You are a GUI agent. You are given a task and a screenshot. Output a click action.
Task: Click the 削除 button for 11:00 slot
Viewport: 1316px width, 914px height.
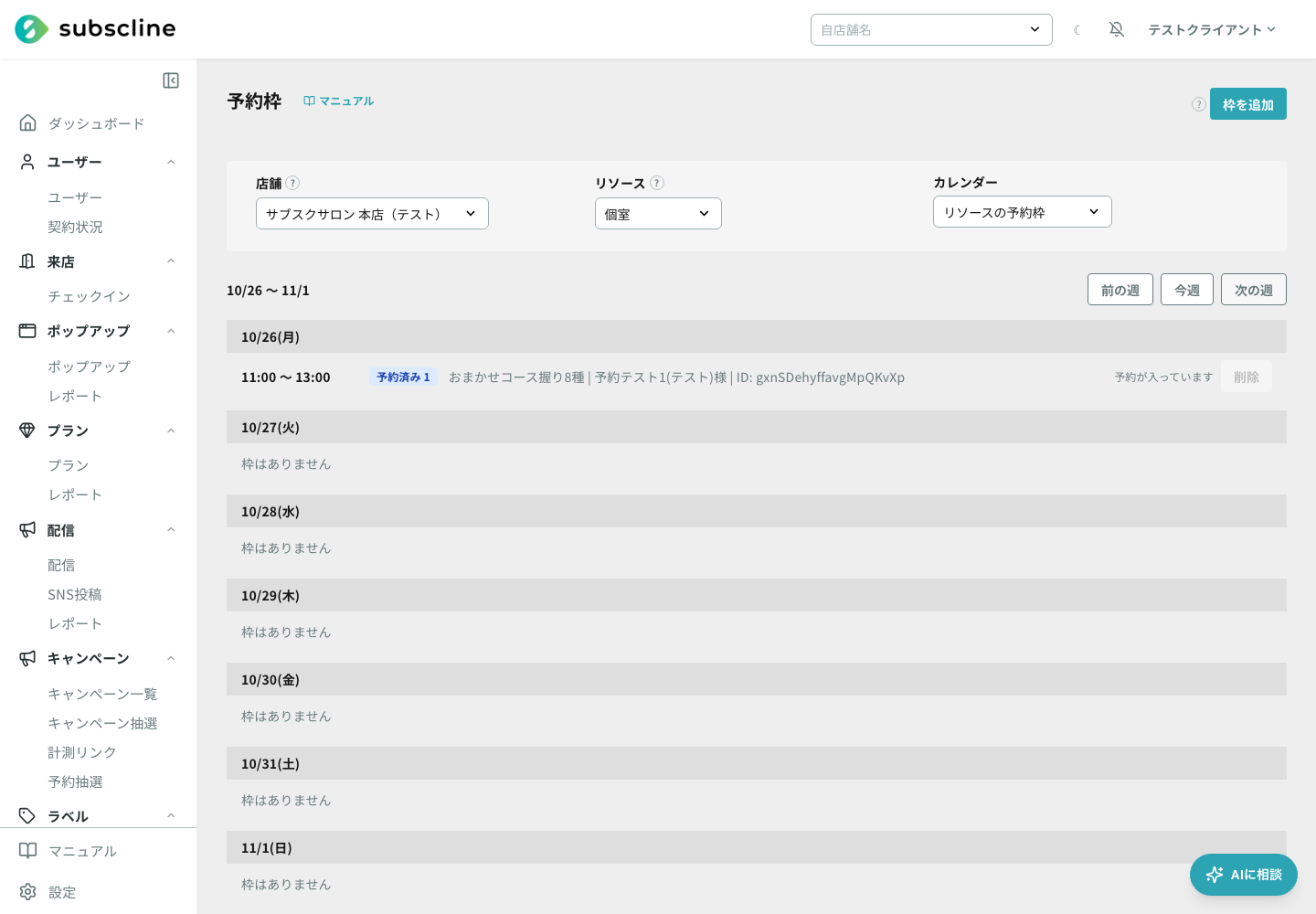(x=1247, y=377)
